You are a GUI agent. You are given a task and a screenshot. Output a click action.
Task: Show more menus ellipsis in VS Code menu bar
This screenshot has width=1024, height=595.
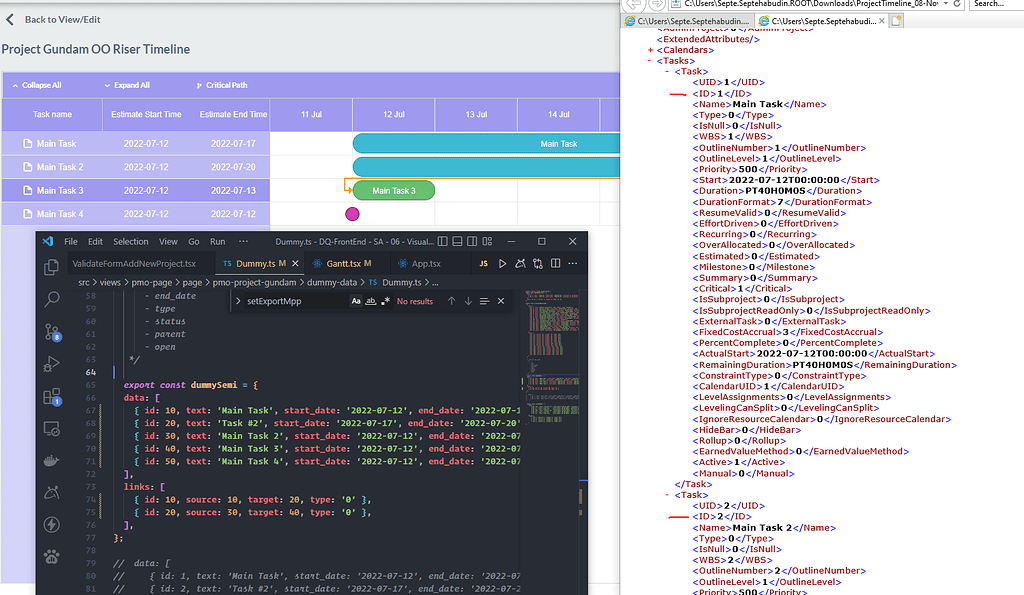click(244, 242)
